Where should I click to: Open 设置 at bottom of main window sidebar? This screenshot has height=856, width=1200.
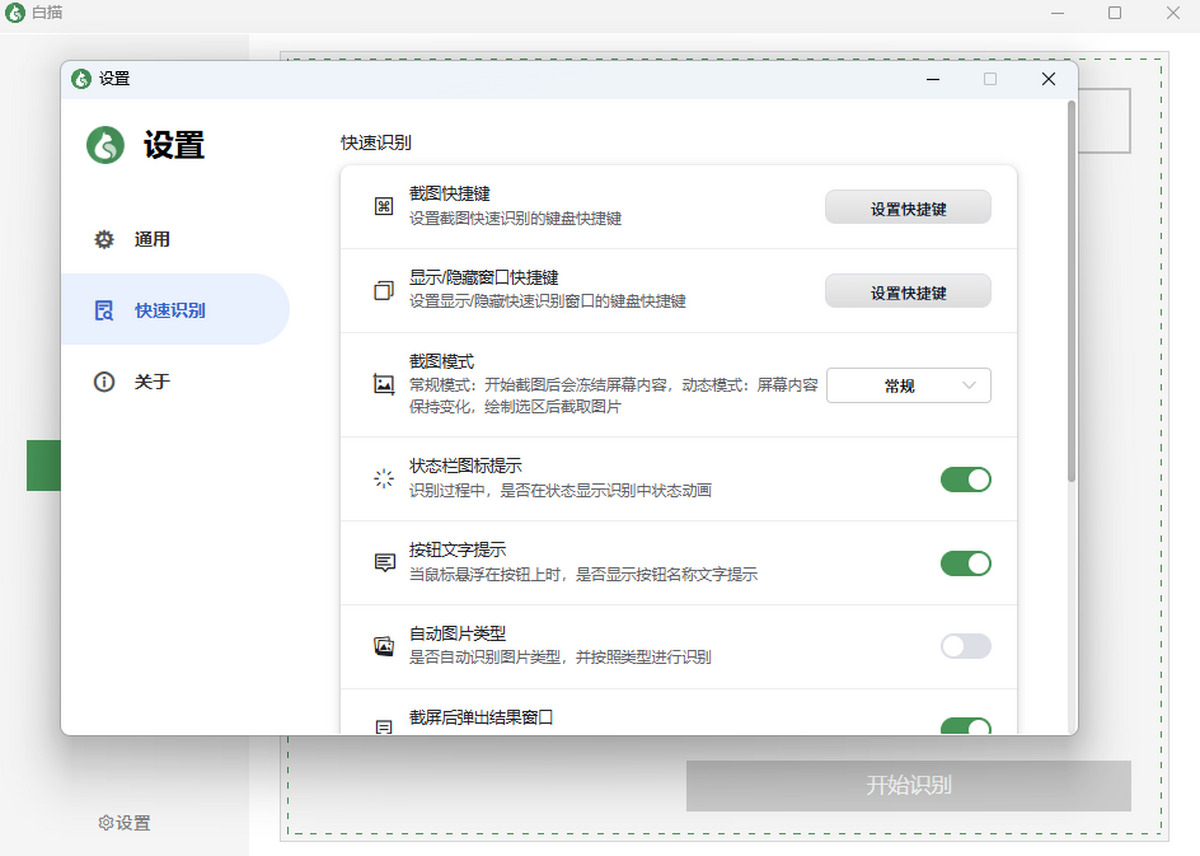(125, 823)
